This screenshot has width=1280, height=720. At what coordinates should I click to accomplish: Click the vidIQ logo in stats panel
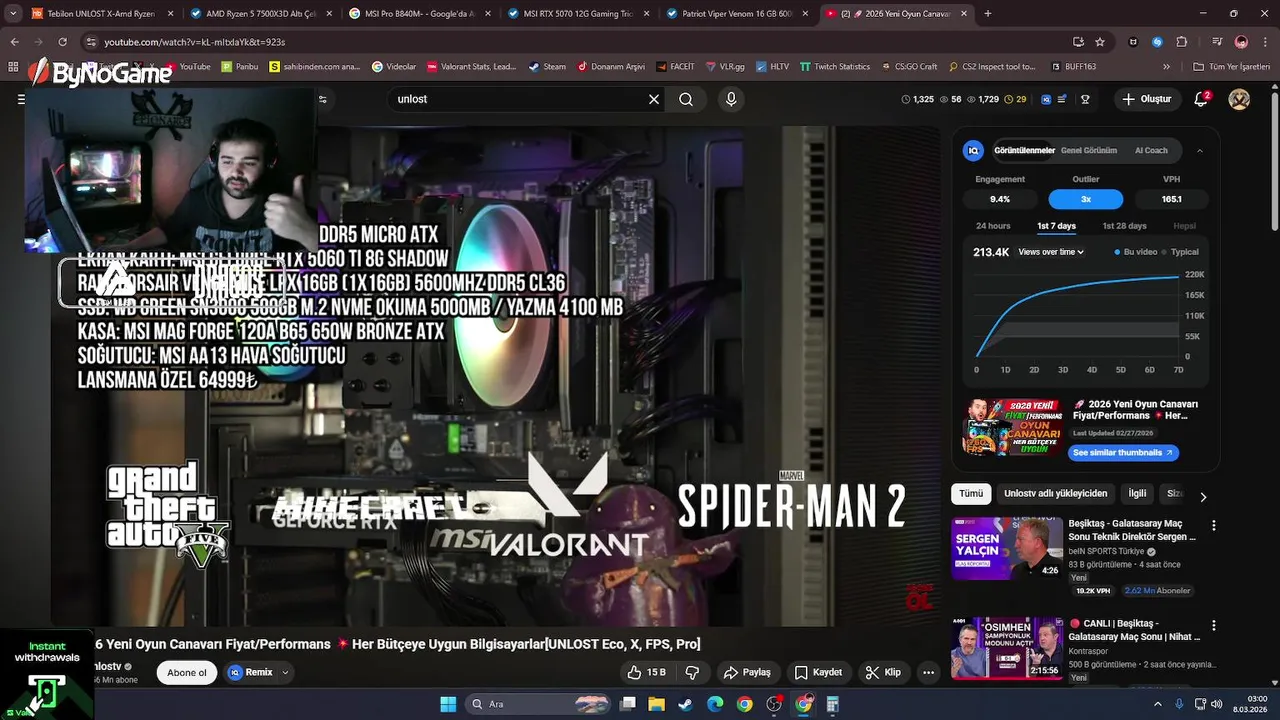click(x=973, y=150)
